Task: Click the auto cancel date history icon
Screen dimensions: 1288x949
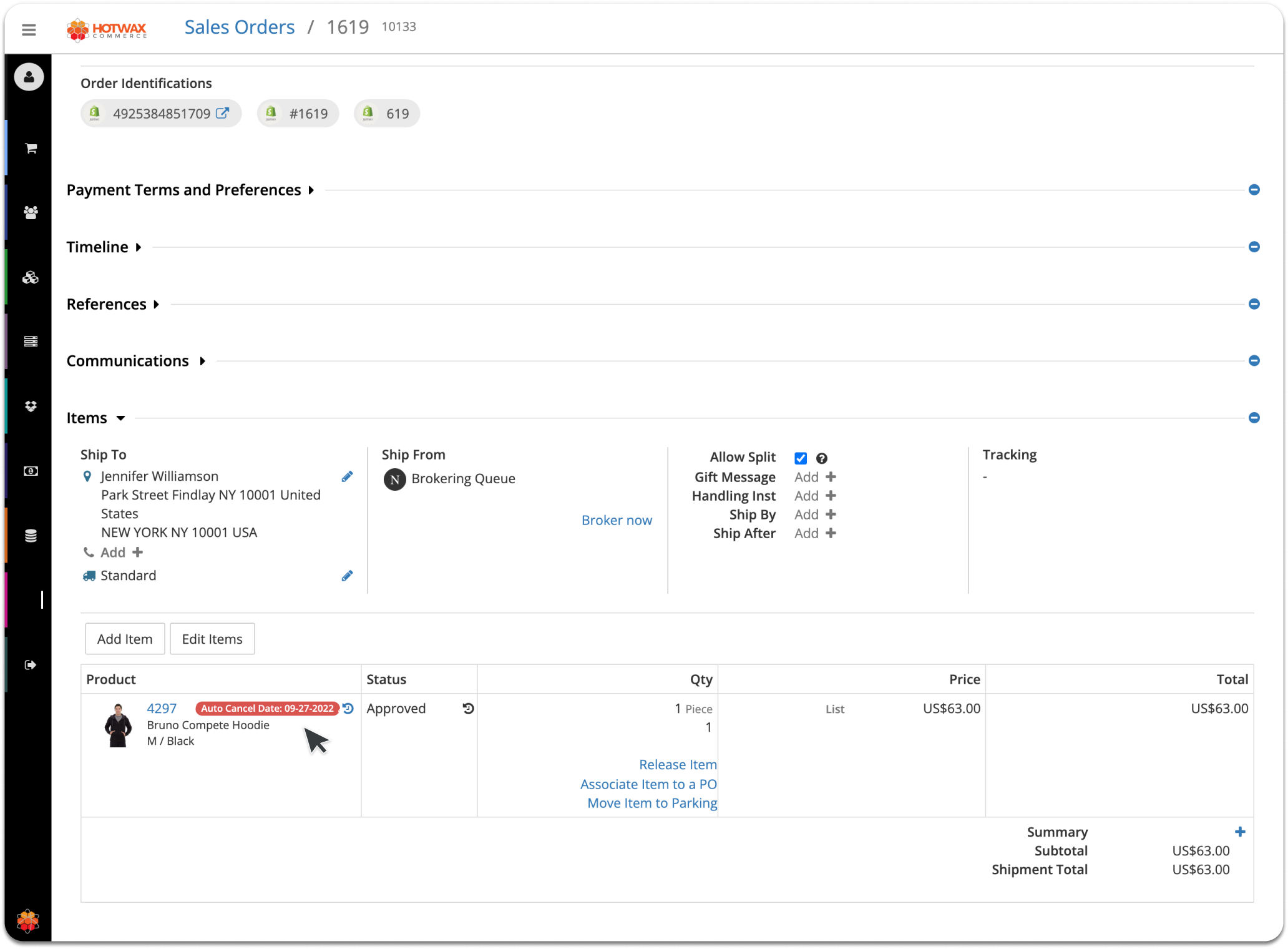Action: (348, 708)
